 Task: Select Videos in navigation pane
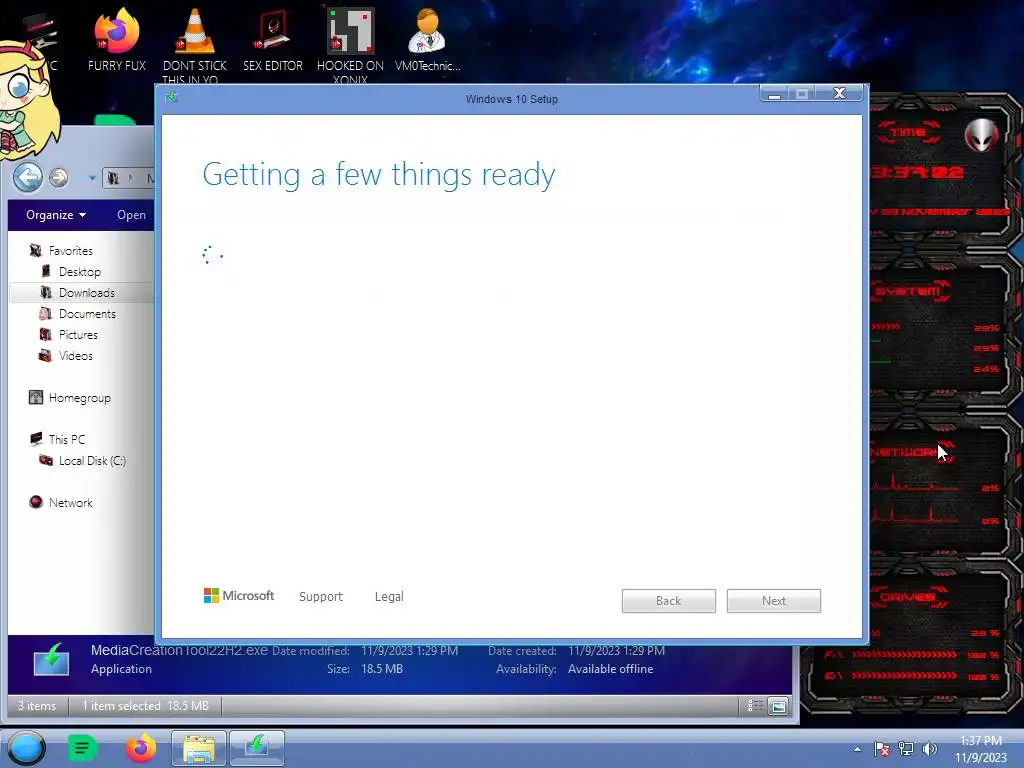tap(76, 355)
